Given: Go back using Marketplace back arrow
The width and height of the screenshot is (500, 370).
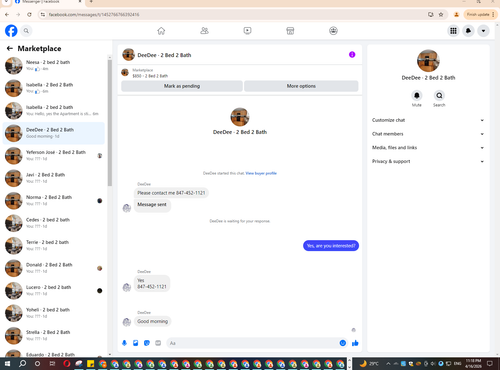Looking at the screenshot, I should (10, 49).
